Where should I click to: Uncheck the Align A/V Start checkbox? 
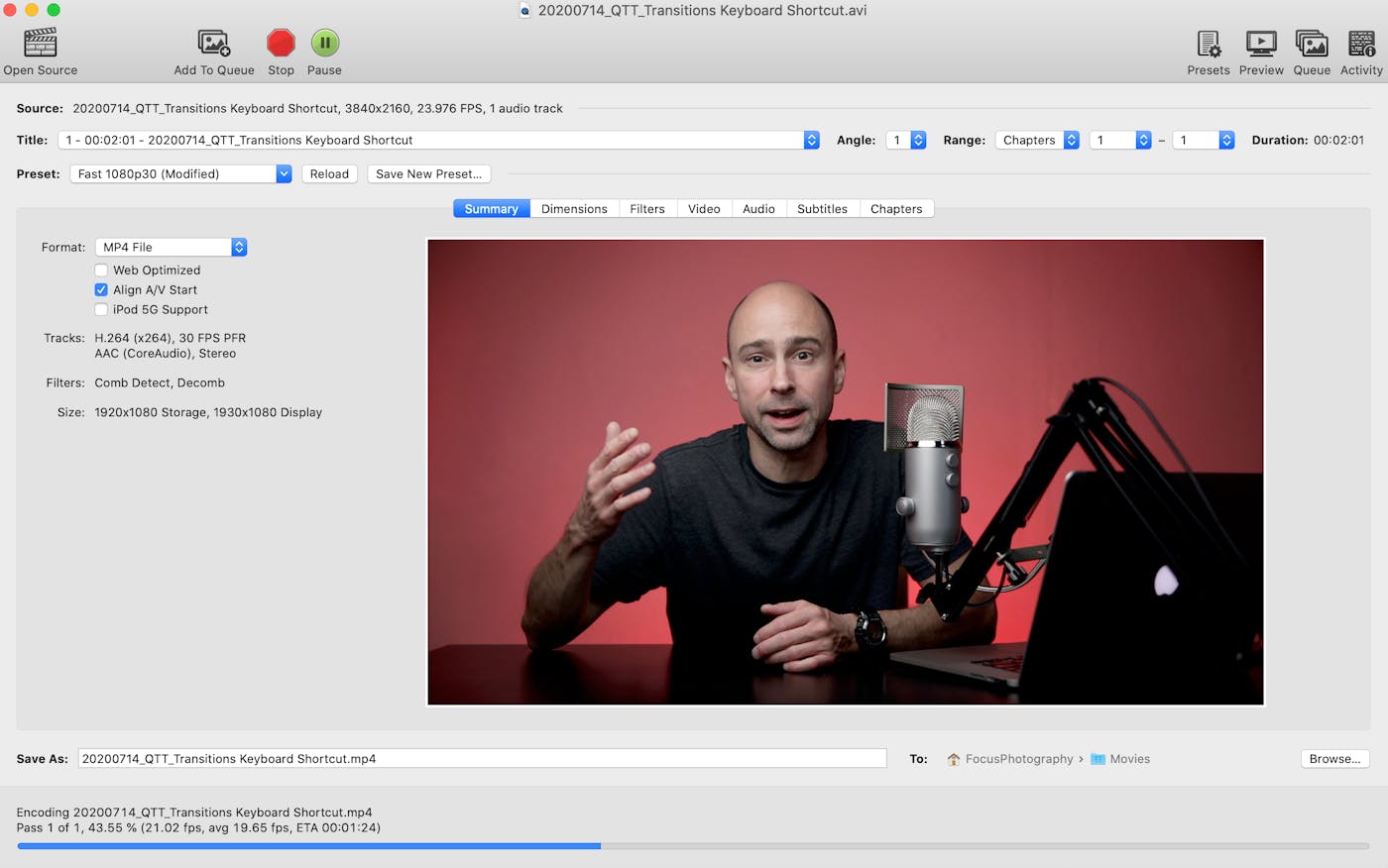click(x=101, y=290)
